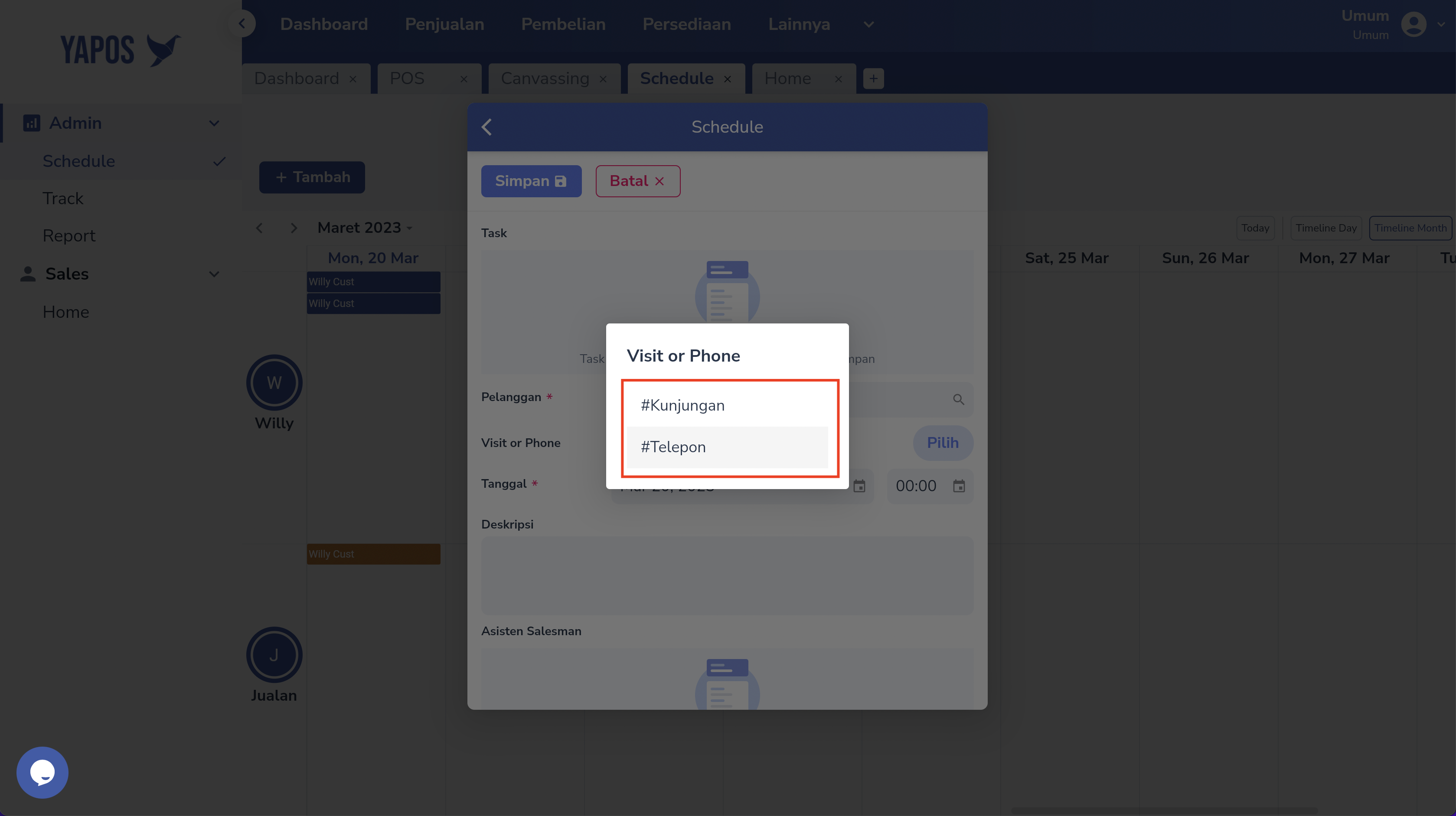Screen dimensions: 1456x816
Task: Click the Admin chart icon in sidebar
Action: [x=32, y=123]
